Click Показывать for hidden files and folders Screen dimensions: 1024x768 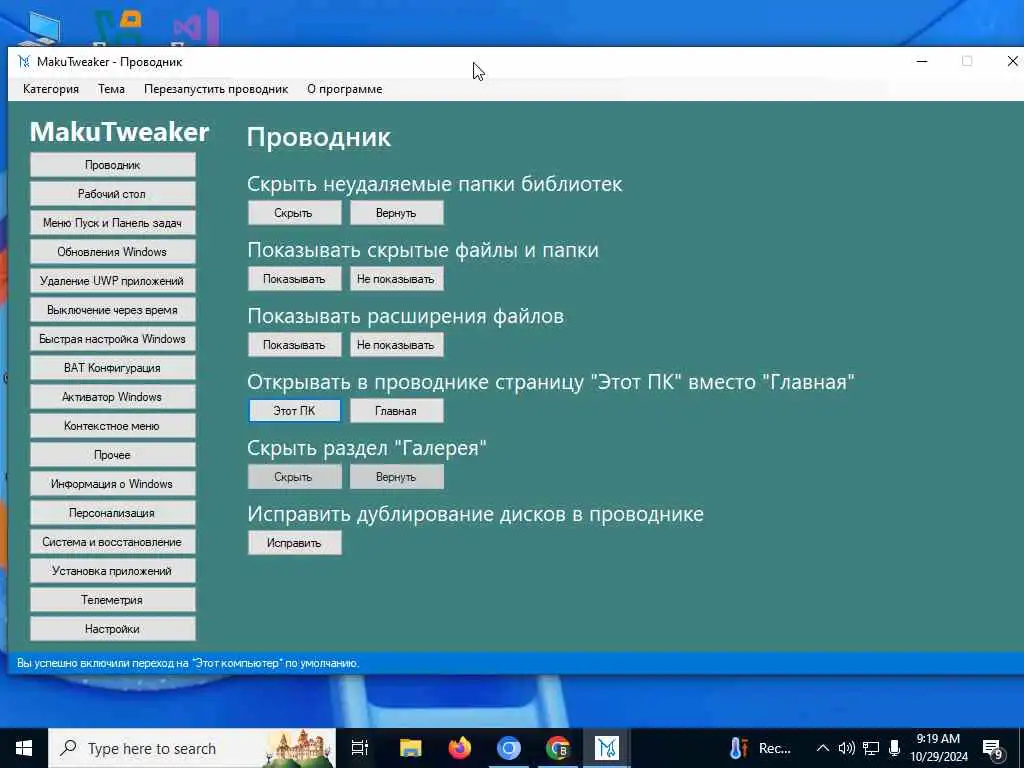(x=294, y=279)
